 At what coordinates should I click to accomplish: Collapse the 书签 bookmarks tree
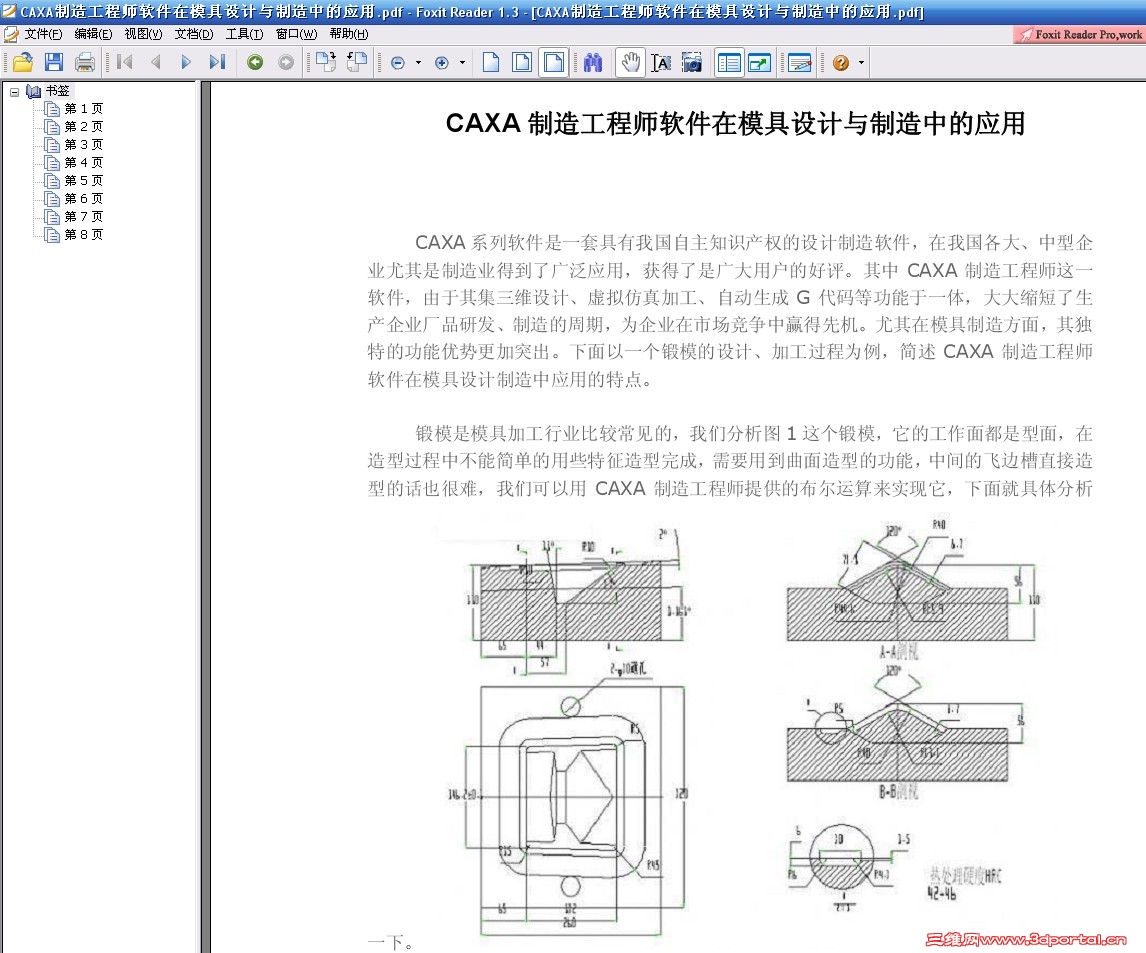(x=15, y=91)
